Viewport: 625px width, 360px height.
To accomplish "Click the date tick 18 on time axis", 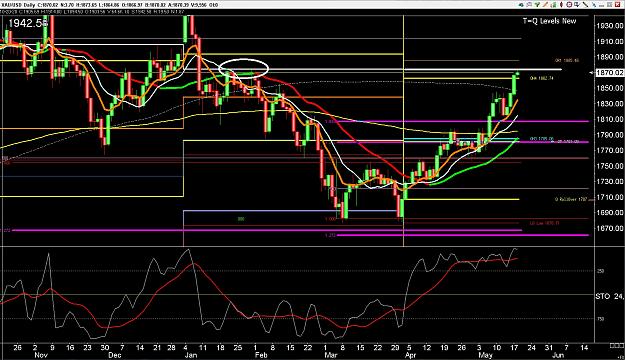I will tap(220, 348).
